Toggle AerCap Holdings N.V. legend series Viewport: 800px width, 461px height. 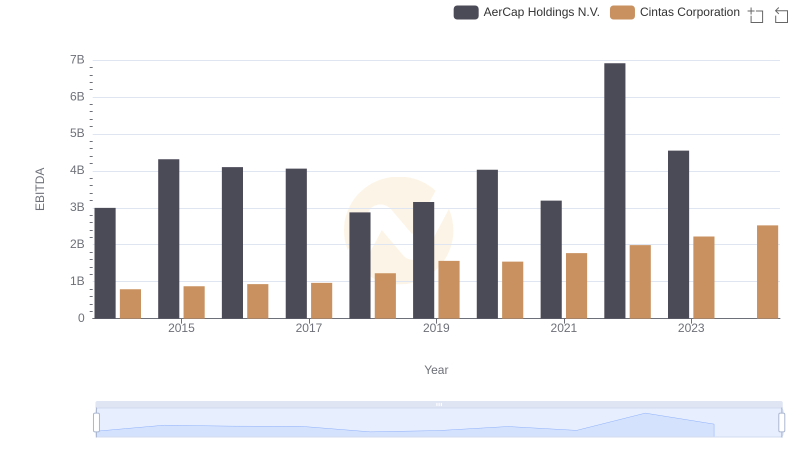[527, 12]
